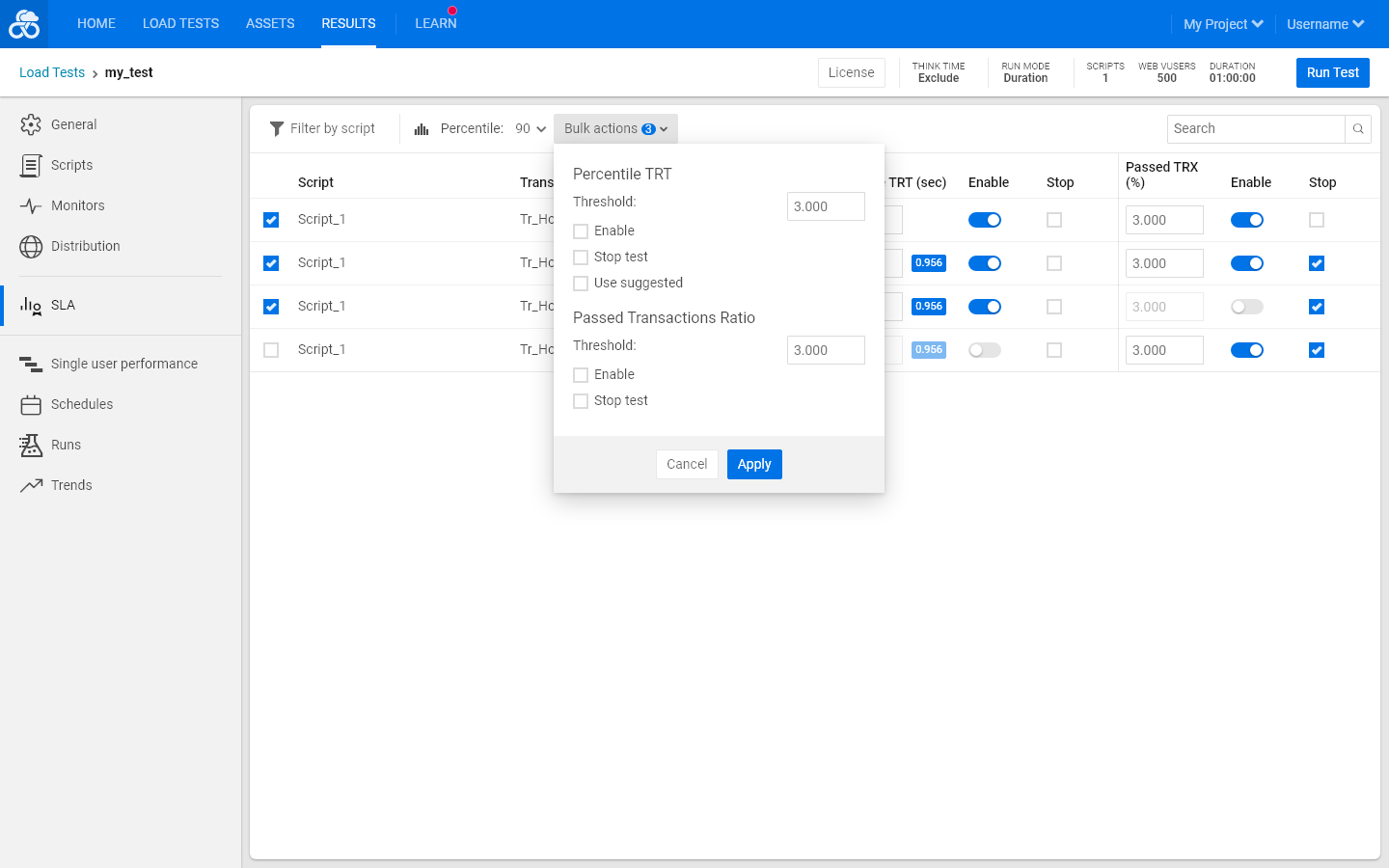Expand the Percentile 90 dropdown
The image size is (1389, 868).
click(x=531, y=128)
